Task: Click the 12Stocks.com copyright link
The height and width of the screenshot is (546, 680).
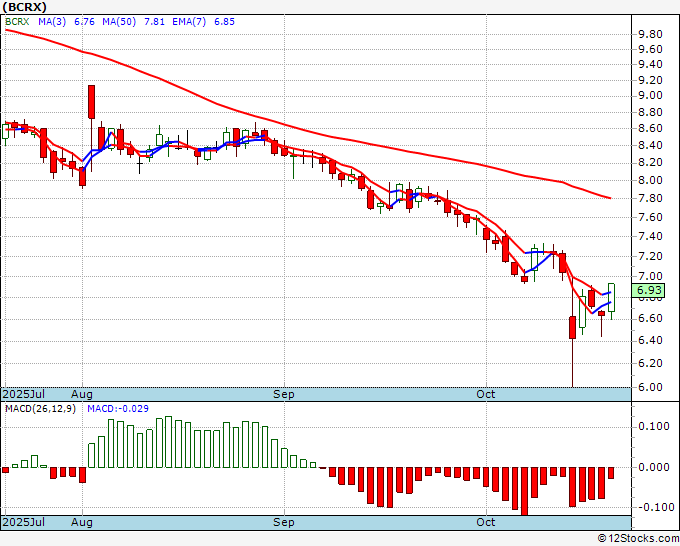Action: 638,538
